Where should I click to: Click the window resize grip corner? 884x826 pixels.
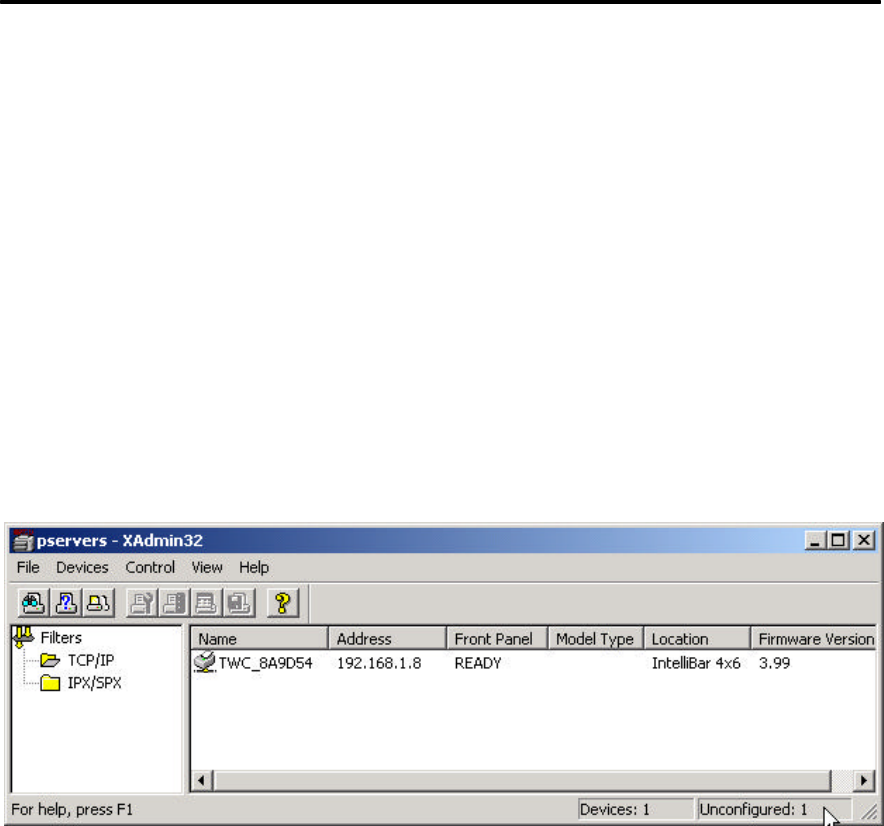[x=869, y=811]
